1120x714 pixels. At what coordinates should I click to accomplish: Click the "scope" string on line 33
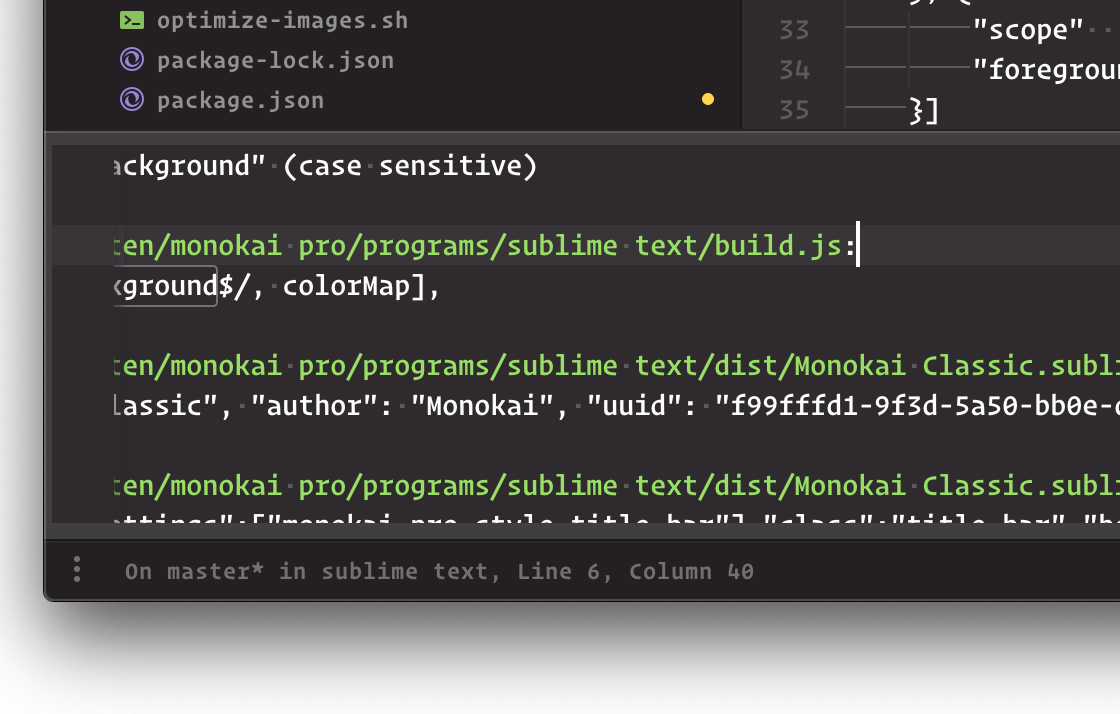(x=1028, y=30)
